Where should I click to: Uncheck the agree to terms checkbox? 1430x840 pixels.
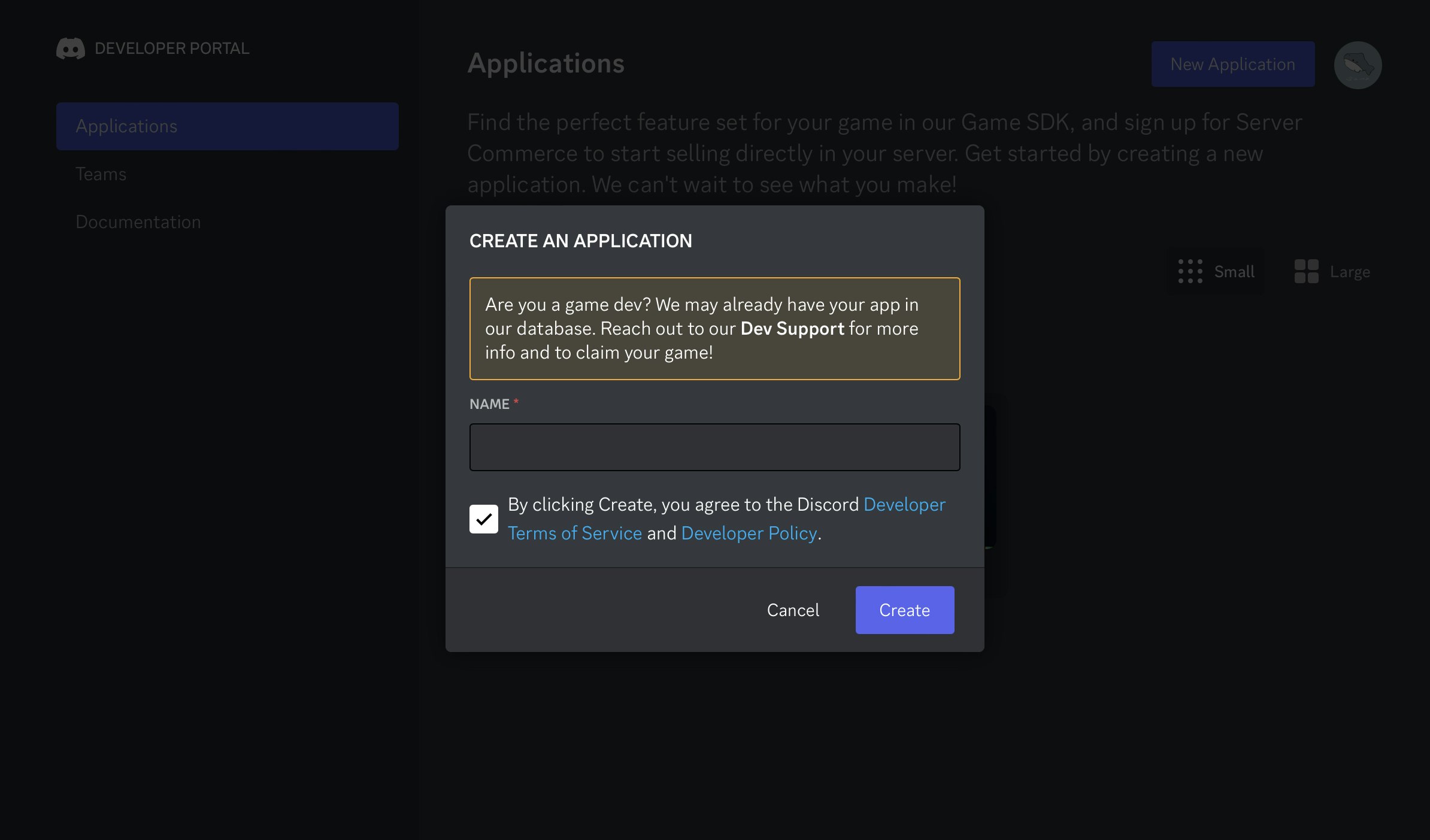pos(483,518)
